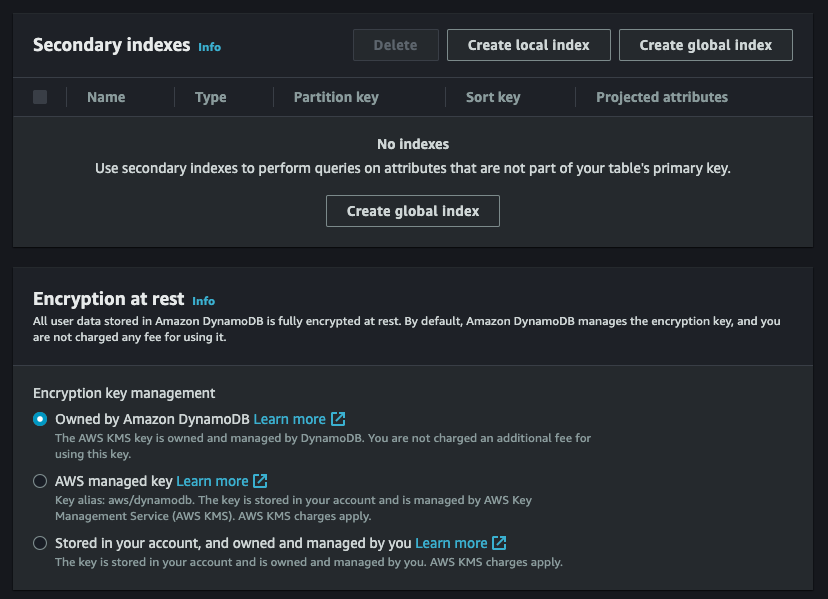Viewport: 828px width, 599px height.
Task: Click the No indexes message text
Action: coord(413,144)
